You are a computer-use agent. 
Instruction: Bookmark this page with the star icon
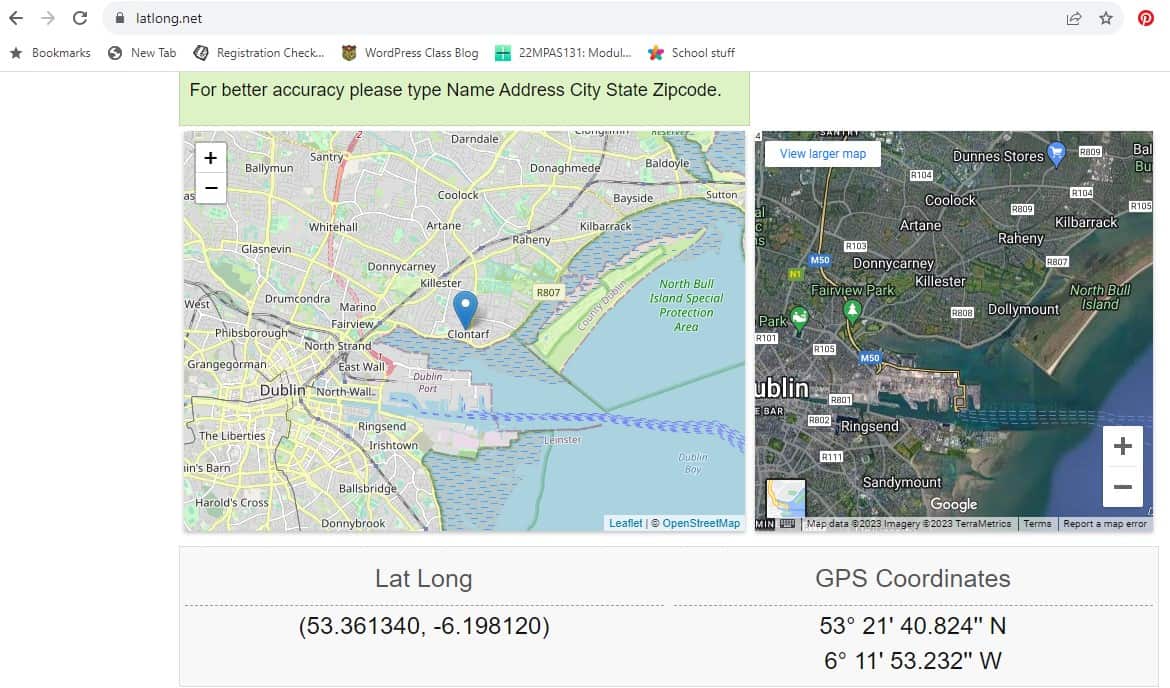point(1106,19)
